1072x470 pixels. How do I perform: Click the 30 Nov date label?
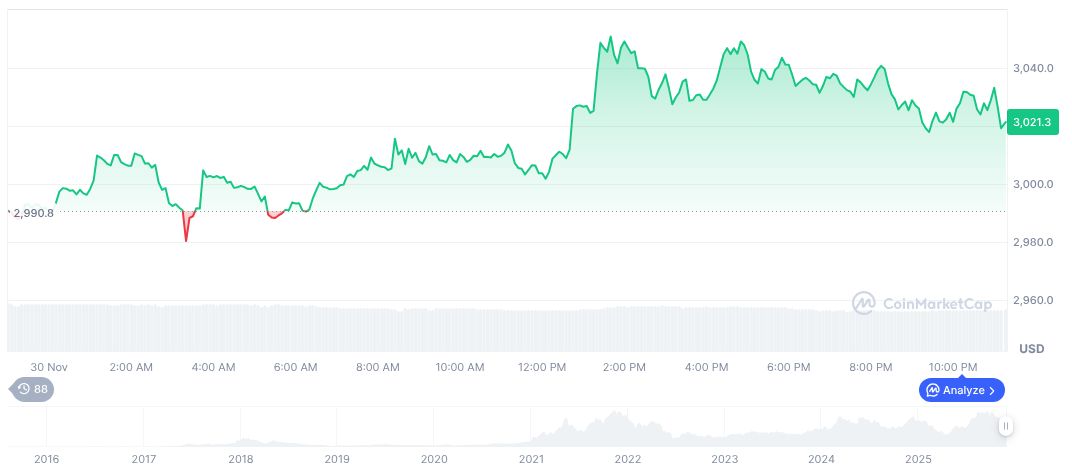49,367
